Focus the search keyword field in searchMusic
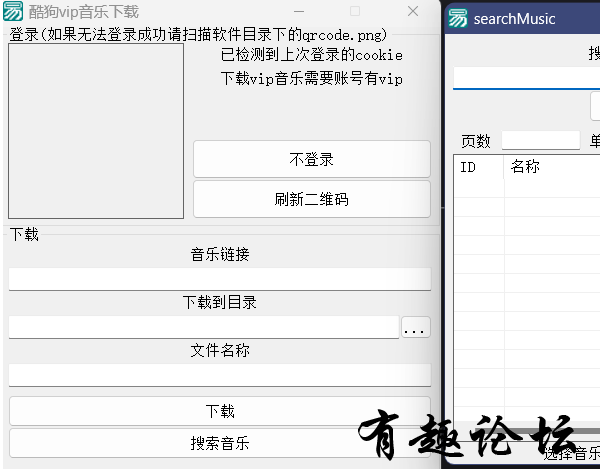 click(x=527, y=78)
